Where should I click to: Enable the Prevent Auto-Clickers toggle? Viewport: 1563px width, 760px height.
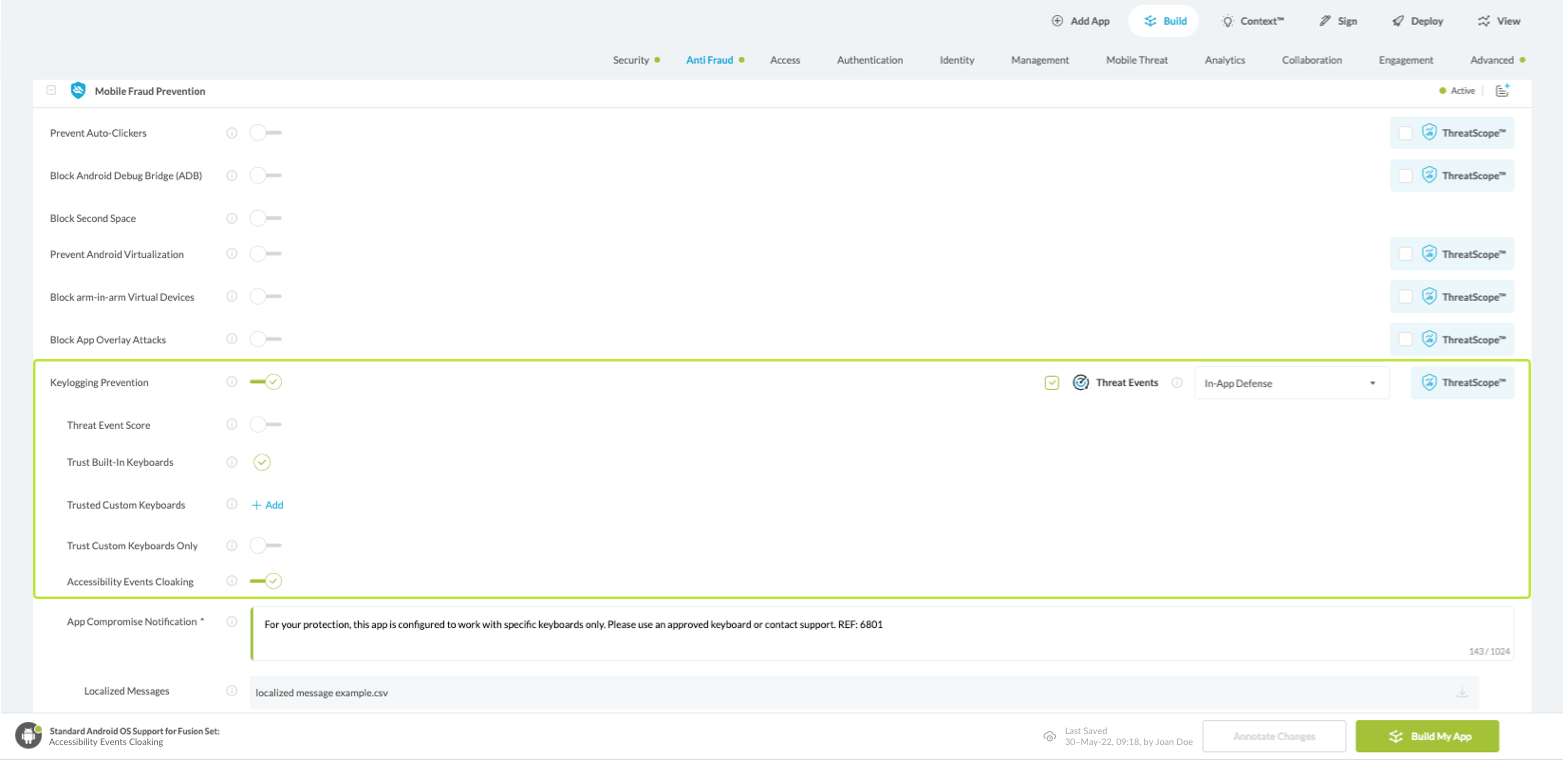point(265,133)
